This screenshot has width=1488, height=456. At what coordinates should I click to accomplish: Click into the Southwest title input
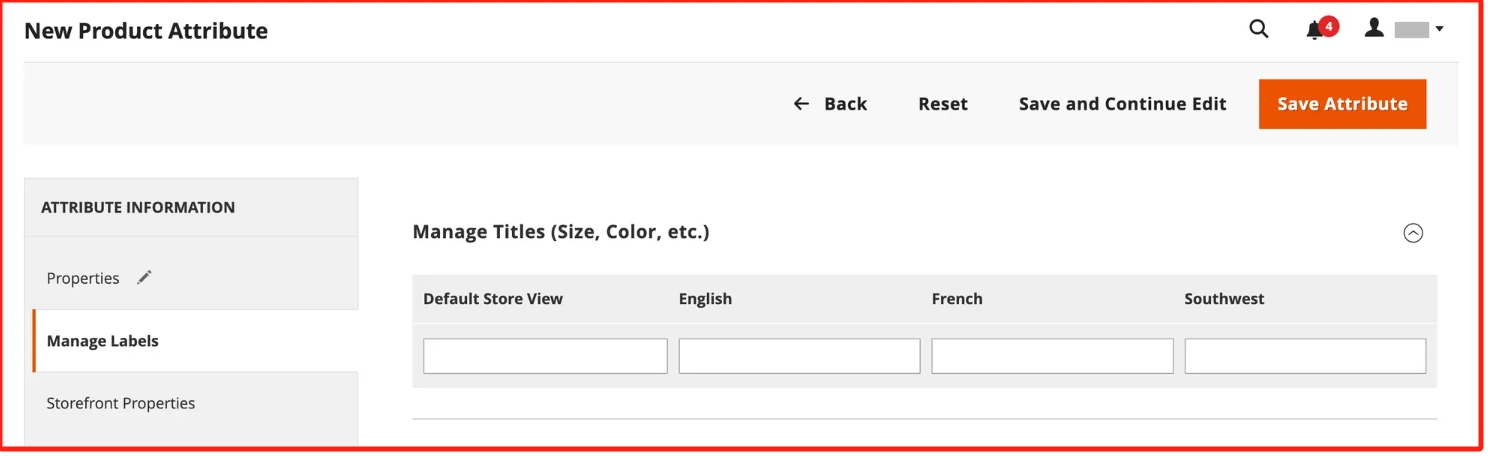pos(1305,356)
